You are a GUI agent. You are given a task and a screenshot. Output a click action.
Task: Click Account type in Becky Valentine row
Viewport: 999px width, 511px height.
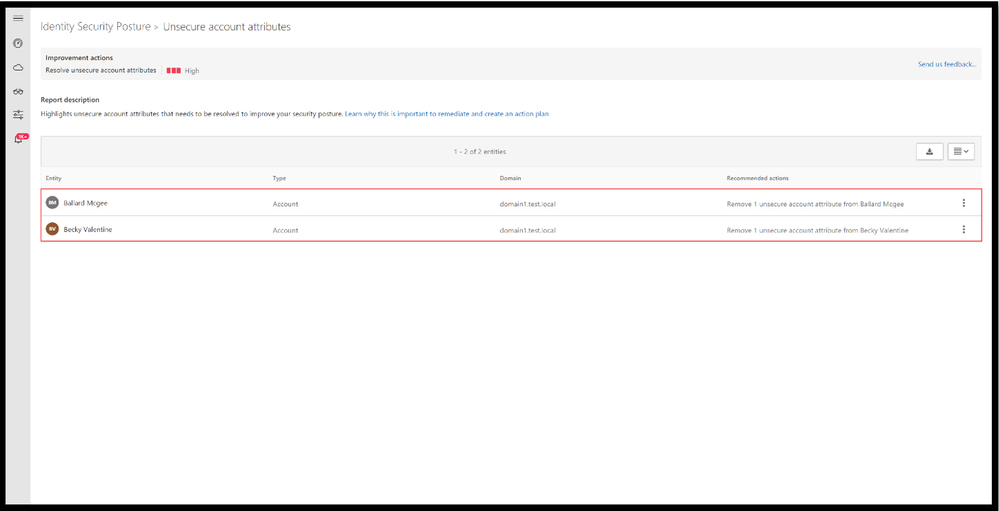(285, 230)
